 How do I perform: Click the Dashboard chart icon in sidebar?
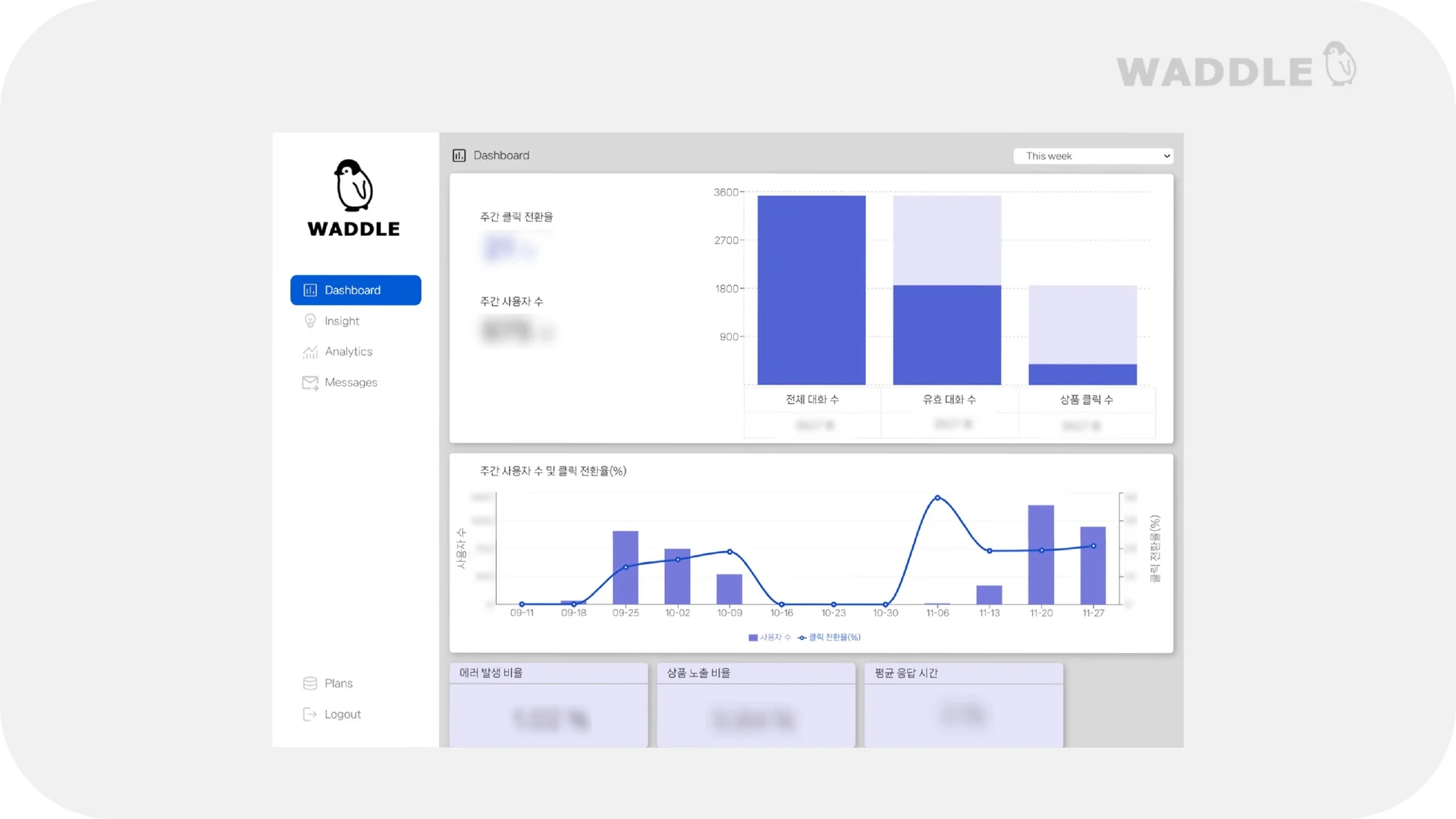pyautogui.click(x=310, y=290)
